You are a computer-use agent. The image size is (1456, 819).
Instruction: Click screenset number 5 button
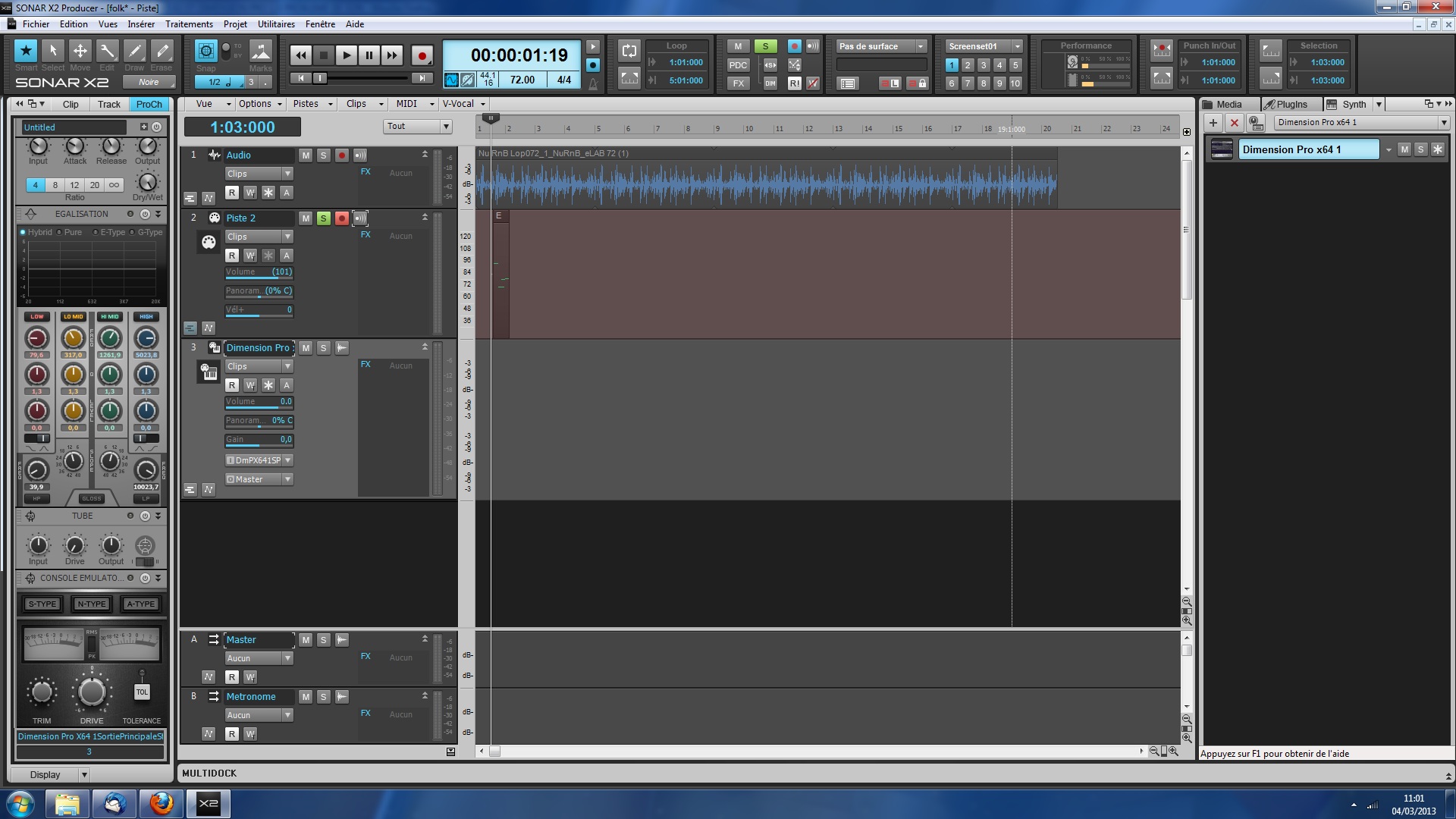(1015, 65)
